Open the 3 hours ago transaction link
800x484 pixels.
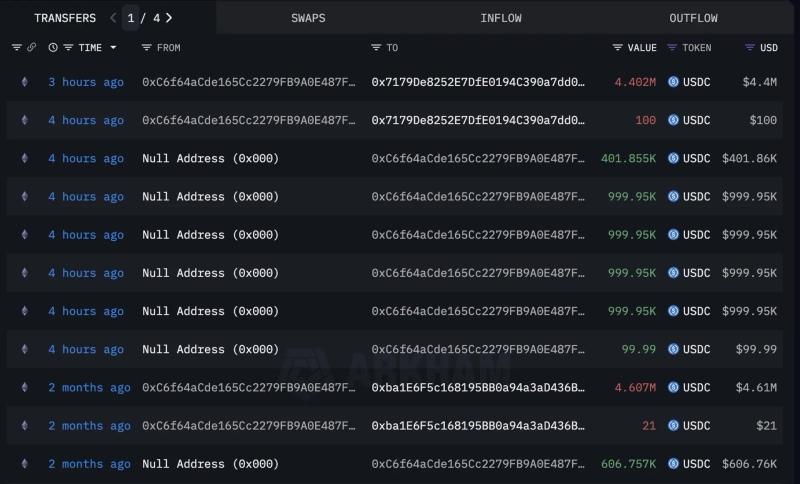tap(86, 82)
